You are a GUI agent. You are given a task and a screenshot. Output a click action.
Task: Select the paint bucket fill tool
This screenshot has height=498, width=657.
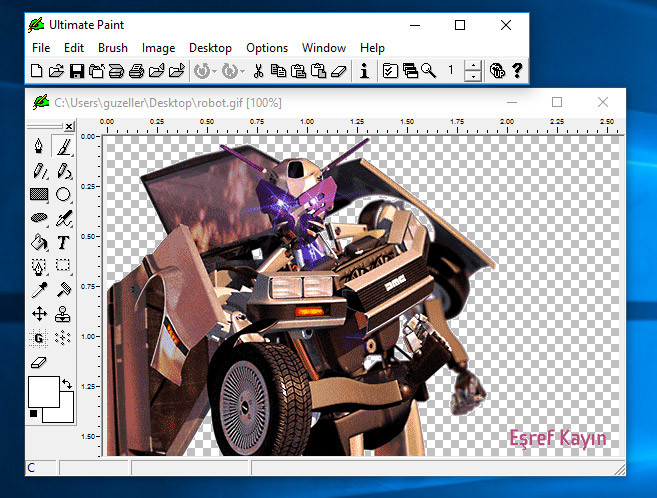39,242
